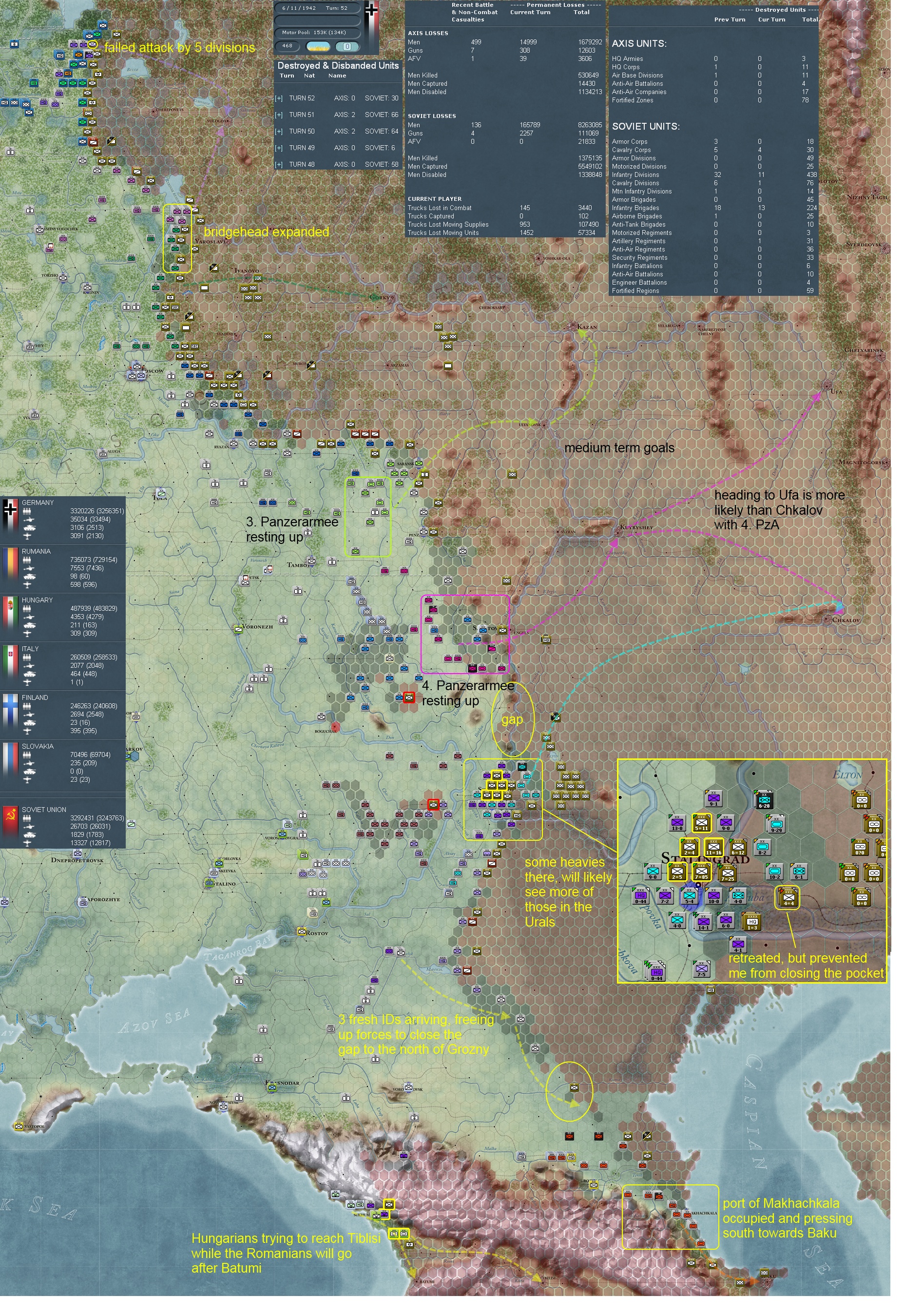Click the Infantry Brigades row label

635,209
